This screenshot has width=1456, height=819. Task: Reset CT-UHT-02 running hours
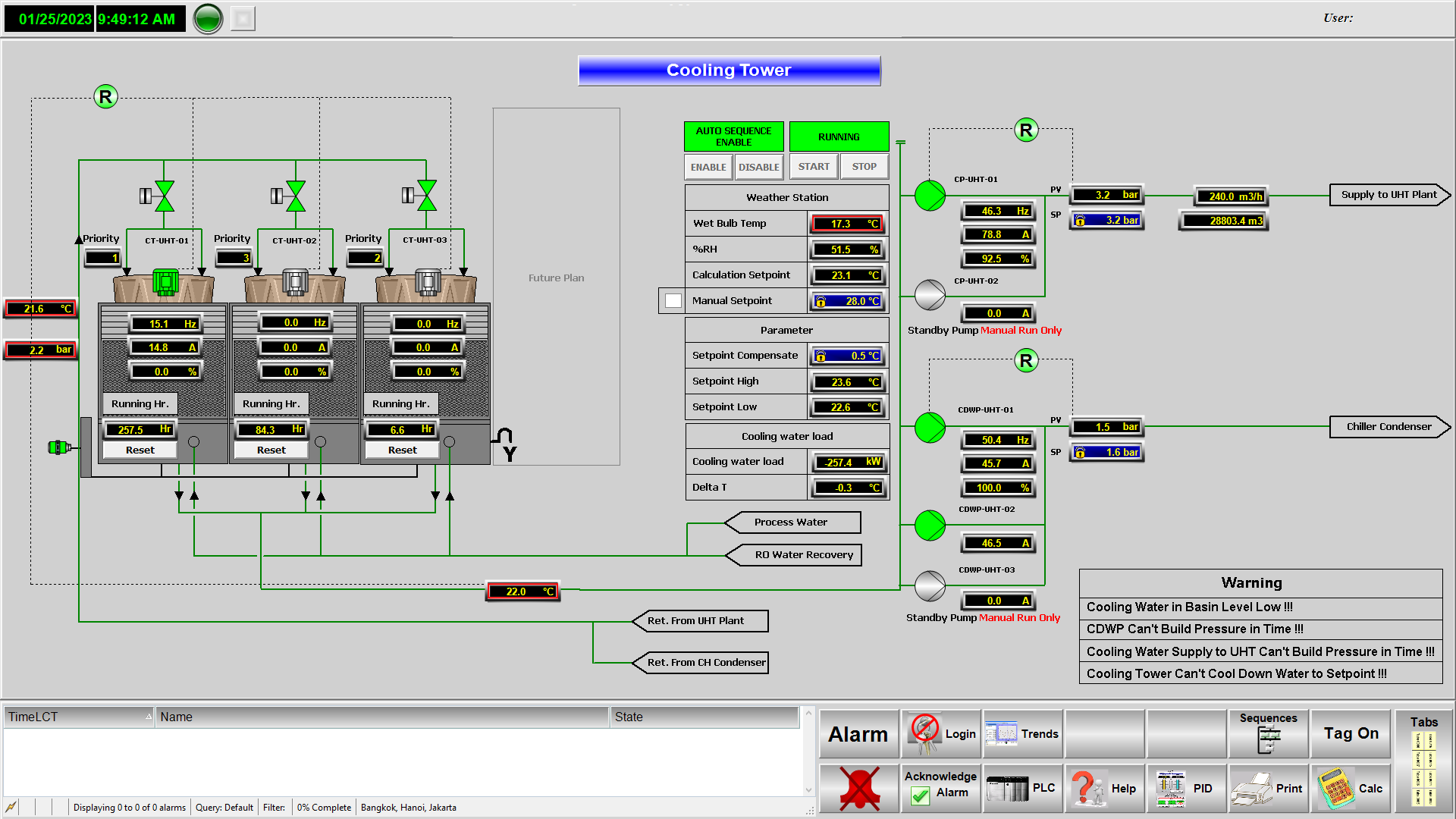pyautogui.click(x=271, y=450)
